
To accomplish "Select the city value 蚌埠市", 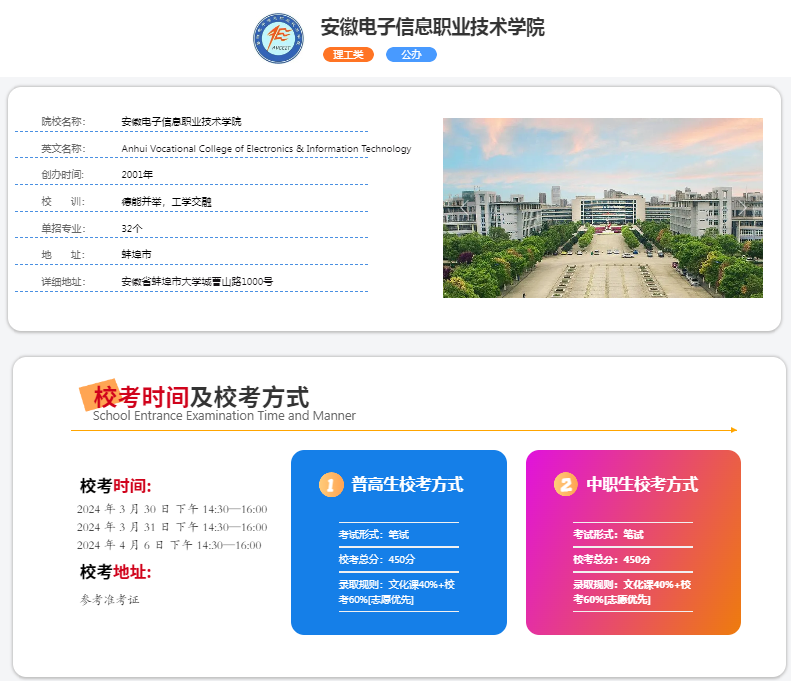I will pos(136,255).
